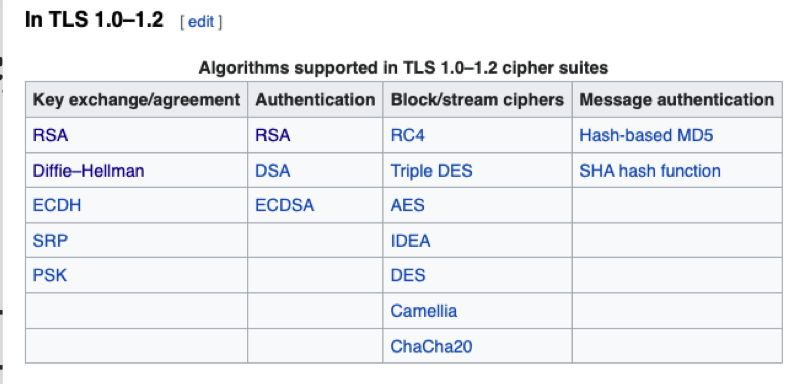Open the RC4 cipher link
806x384 pixels.
tap(408, 135)
